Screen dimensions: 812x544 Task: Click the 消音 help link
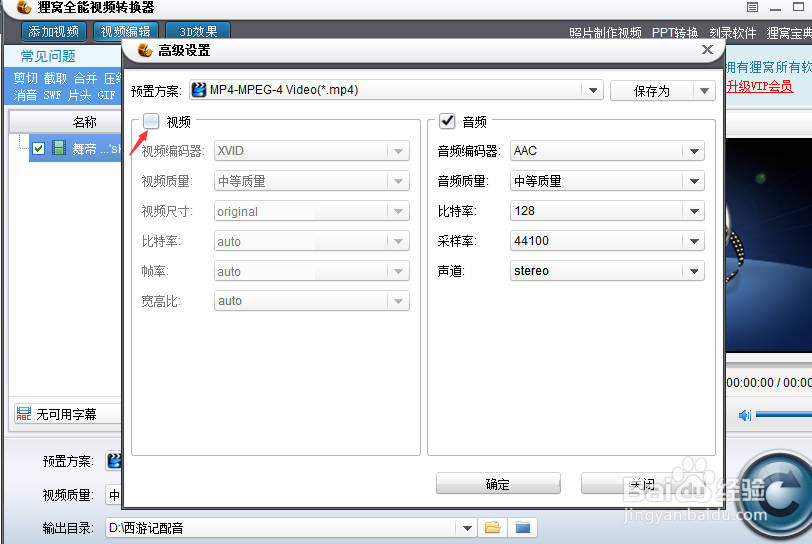coord(25,95)
